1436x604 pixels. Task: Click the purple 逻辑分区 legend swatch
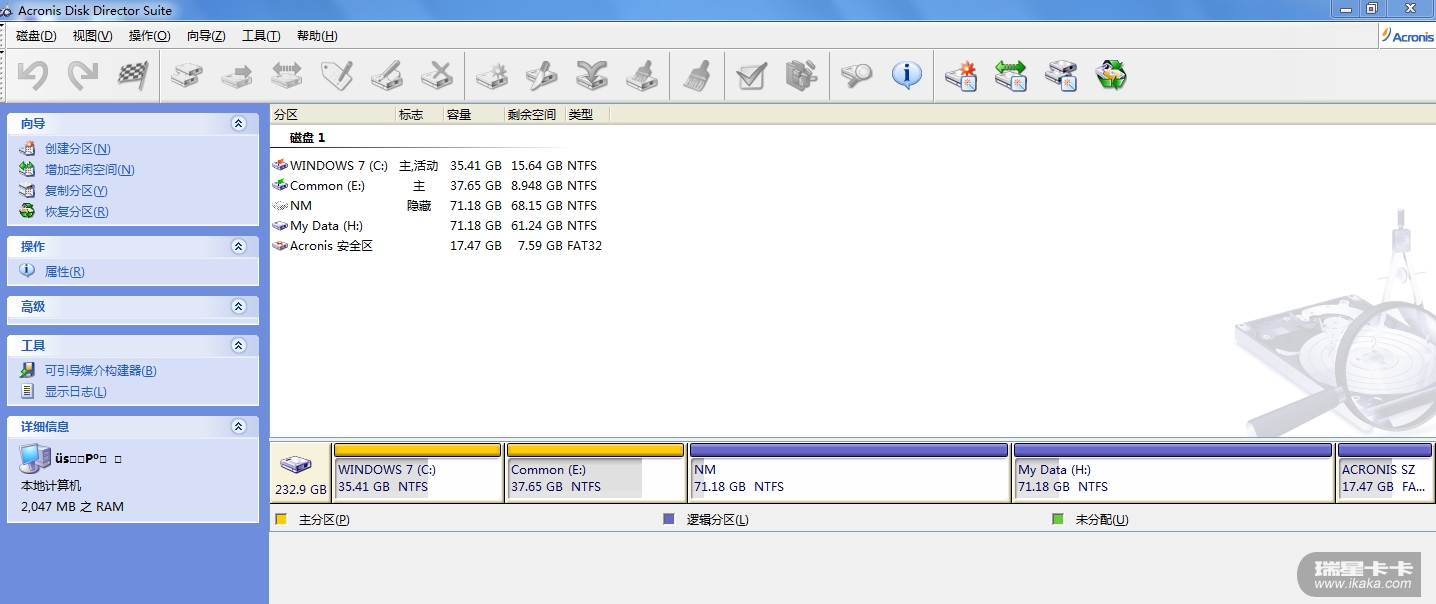point(669,519)
